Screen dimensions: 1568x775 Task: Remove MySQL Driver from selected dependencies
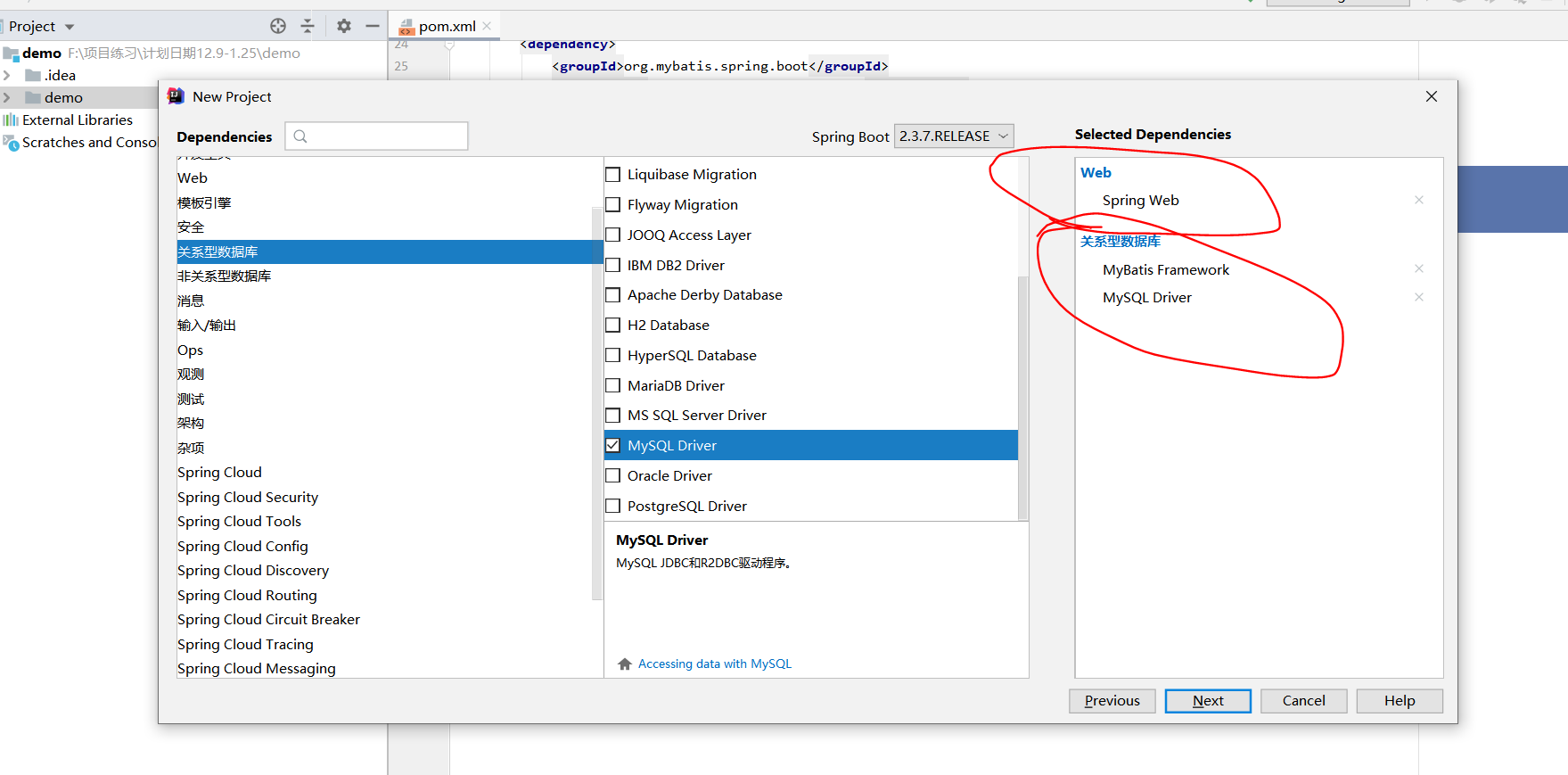(1419, 297)
